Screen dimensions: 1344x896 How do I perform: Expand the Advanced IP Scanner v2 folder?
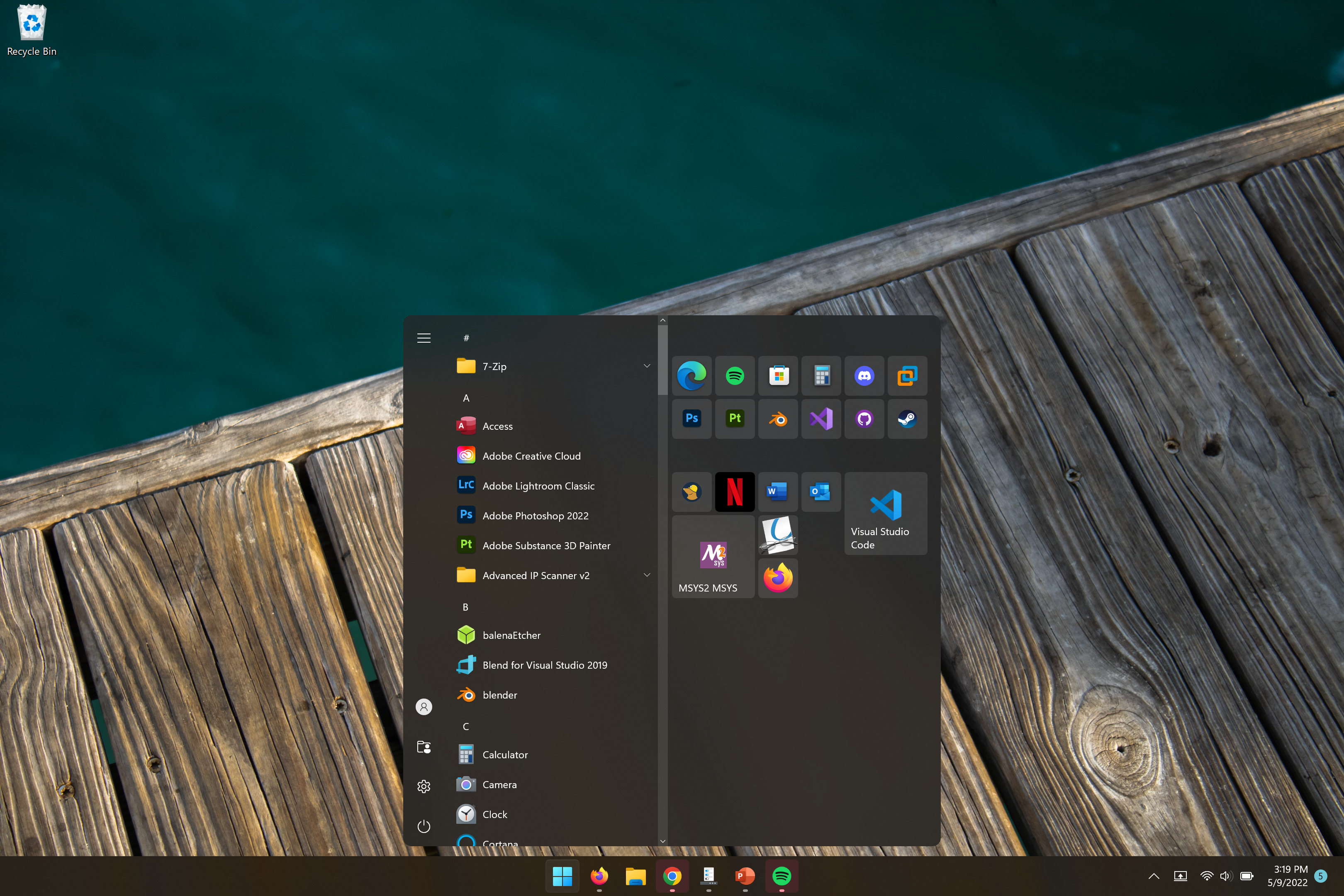(646, 575)
